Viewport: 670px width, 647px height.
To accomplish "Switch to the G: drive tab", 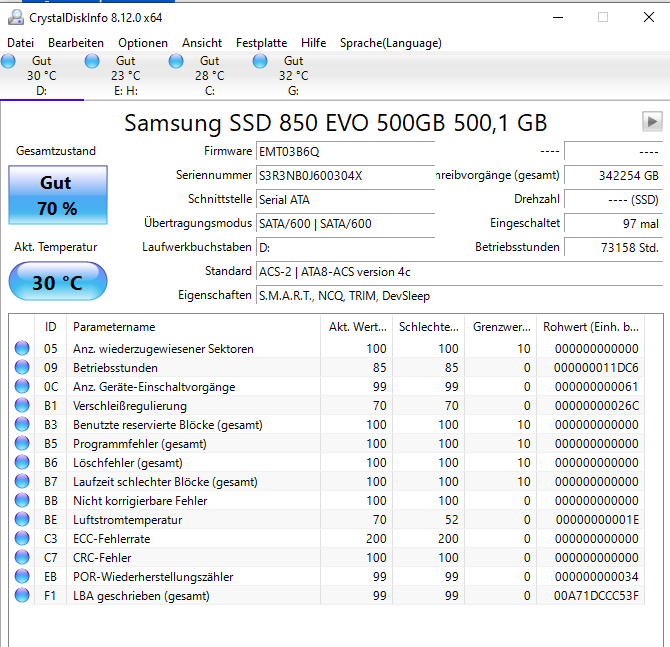I will coord(294,76).
